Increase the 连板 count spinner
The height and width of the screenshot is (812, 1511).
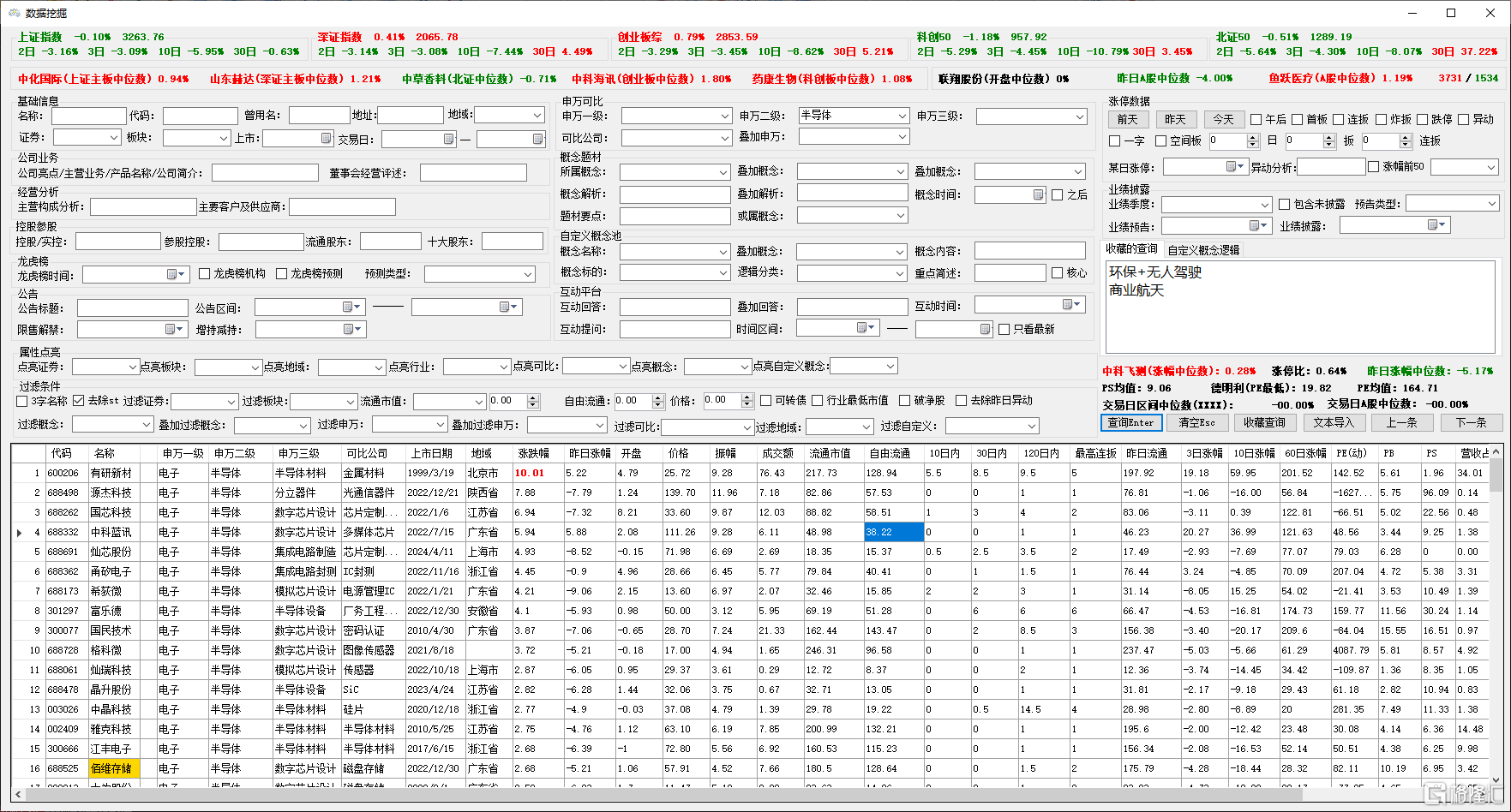point(1406,137)
